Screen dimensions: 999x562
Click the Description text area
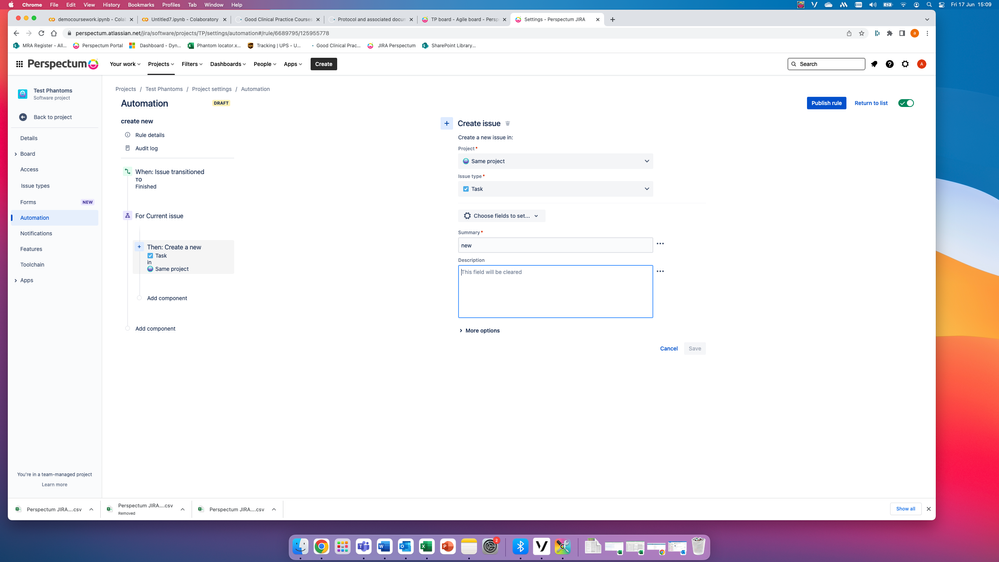point(556,291)
